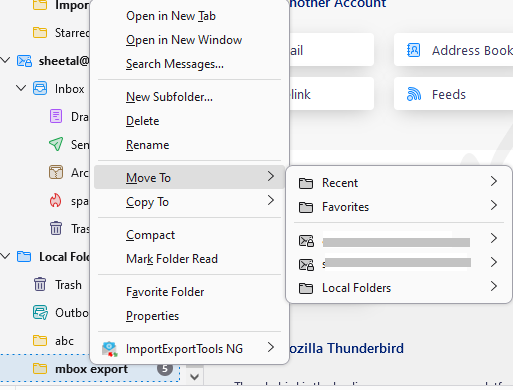Click the Favorites folder icon

(306, 207)
